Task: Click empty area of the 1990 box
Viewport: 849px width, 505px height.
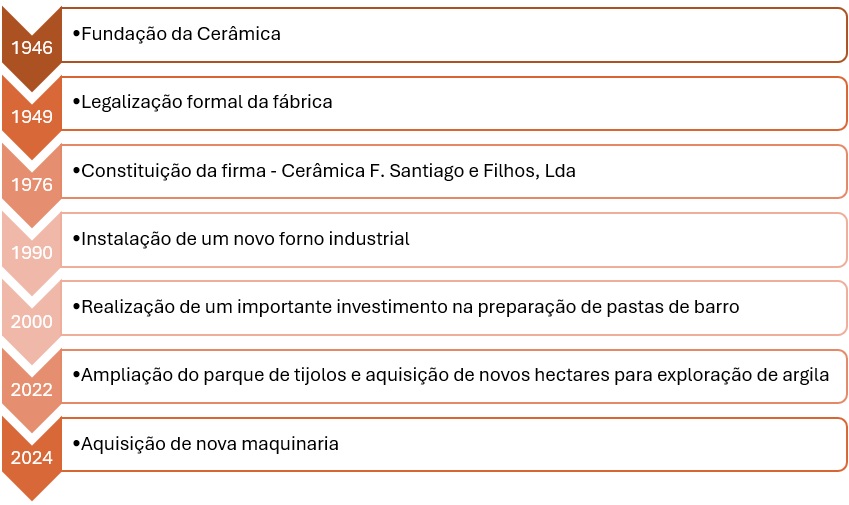Action: coord(628,239)
